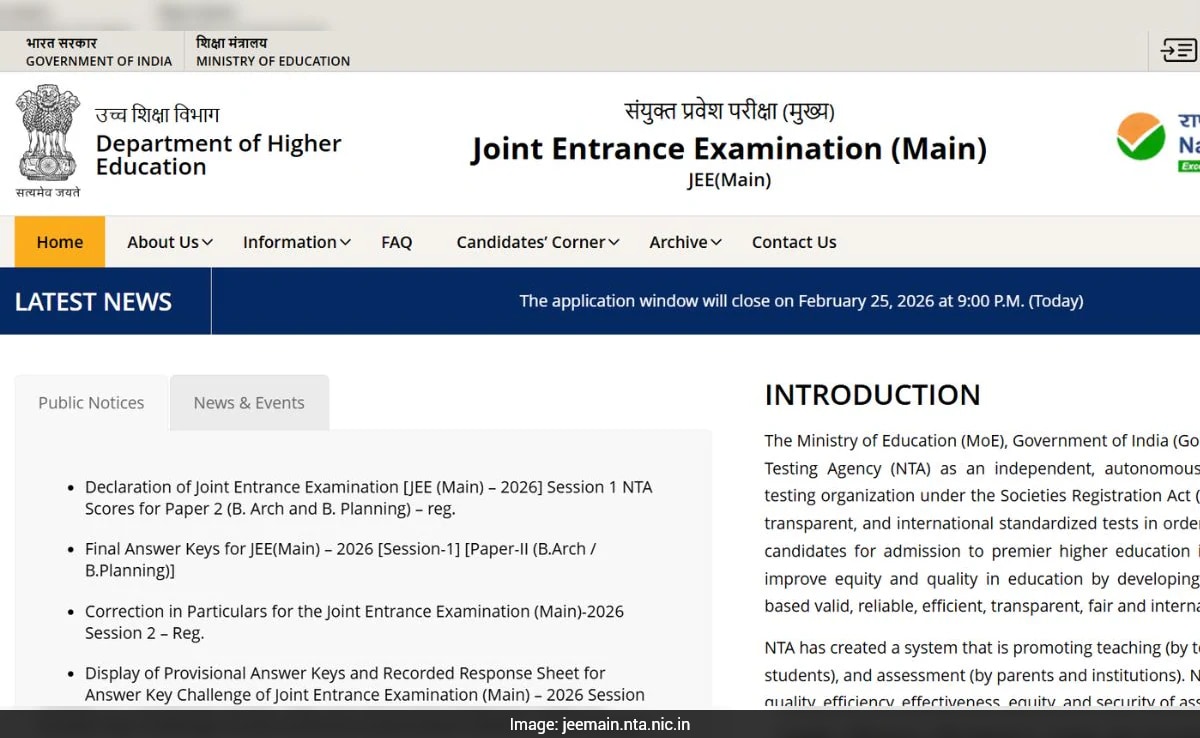Click the application window closing news ticker
Screen dimensions: 1200x738
[801, 301]
